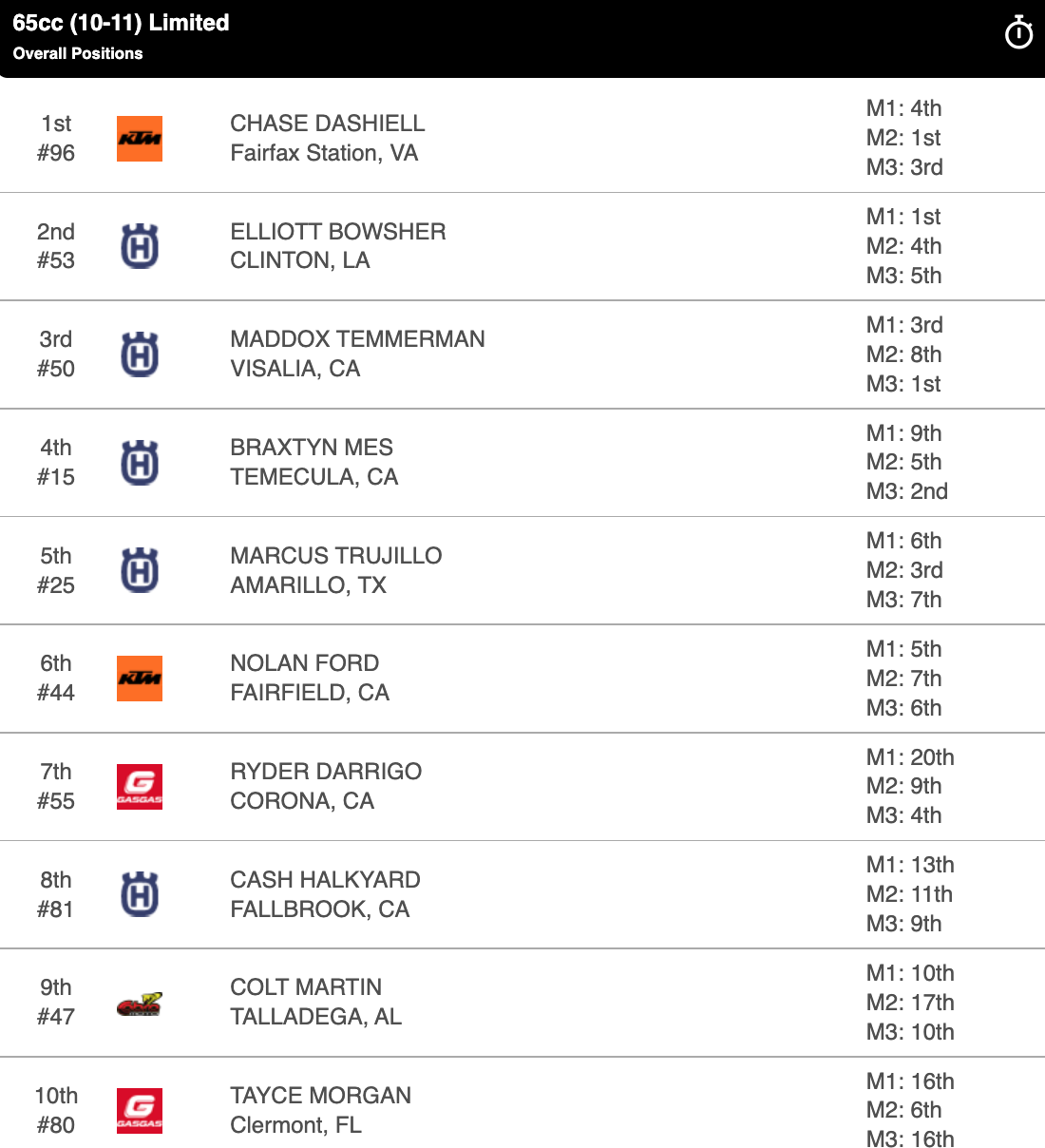
Task: Click the Cobra logo beside Colt Martin
Action: coord(140,1004)
